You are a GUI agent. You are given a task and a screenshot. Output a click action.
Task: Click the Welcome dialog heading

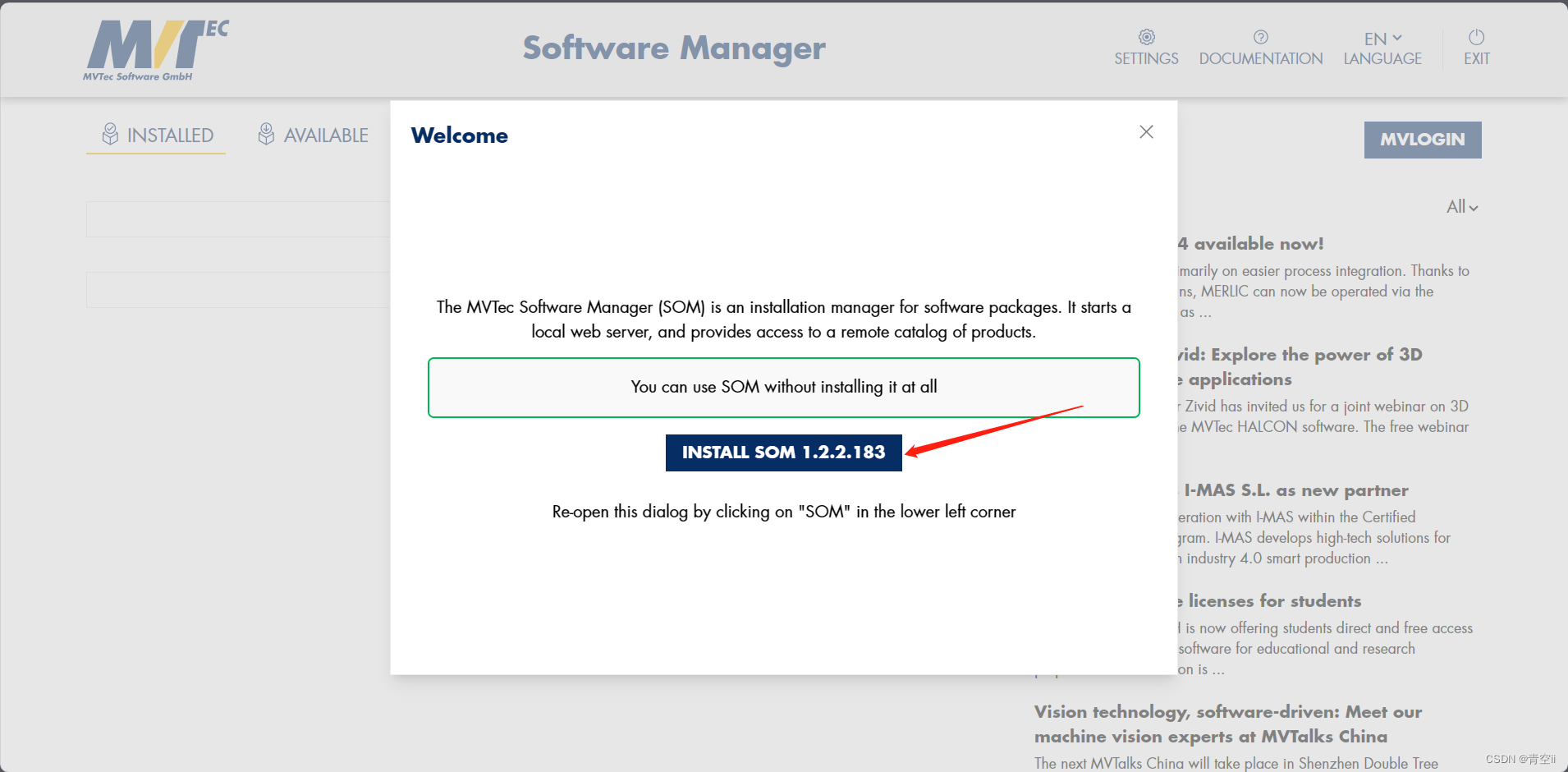(459, 136)
